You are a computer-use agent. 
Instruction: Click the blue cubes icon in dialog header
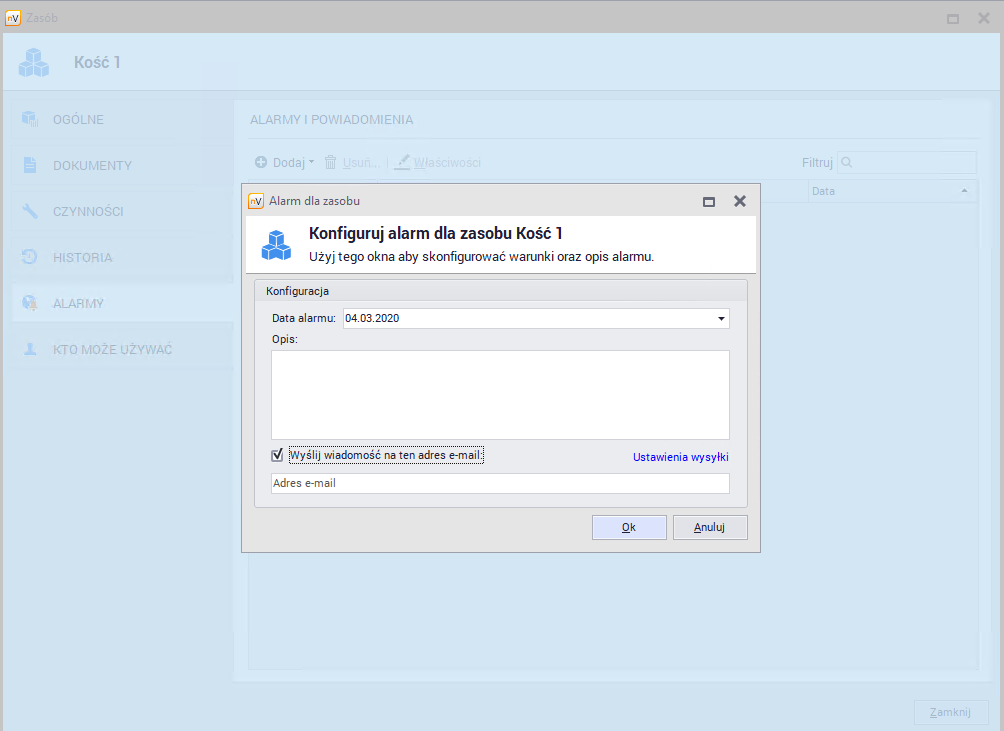tap(276, 245)
